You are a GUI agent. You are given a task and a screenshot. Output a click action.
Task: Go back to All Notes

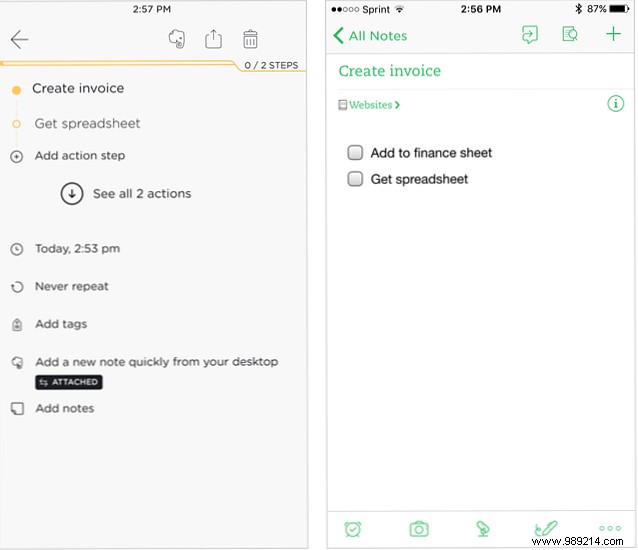coord(370,36)
